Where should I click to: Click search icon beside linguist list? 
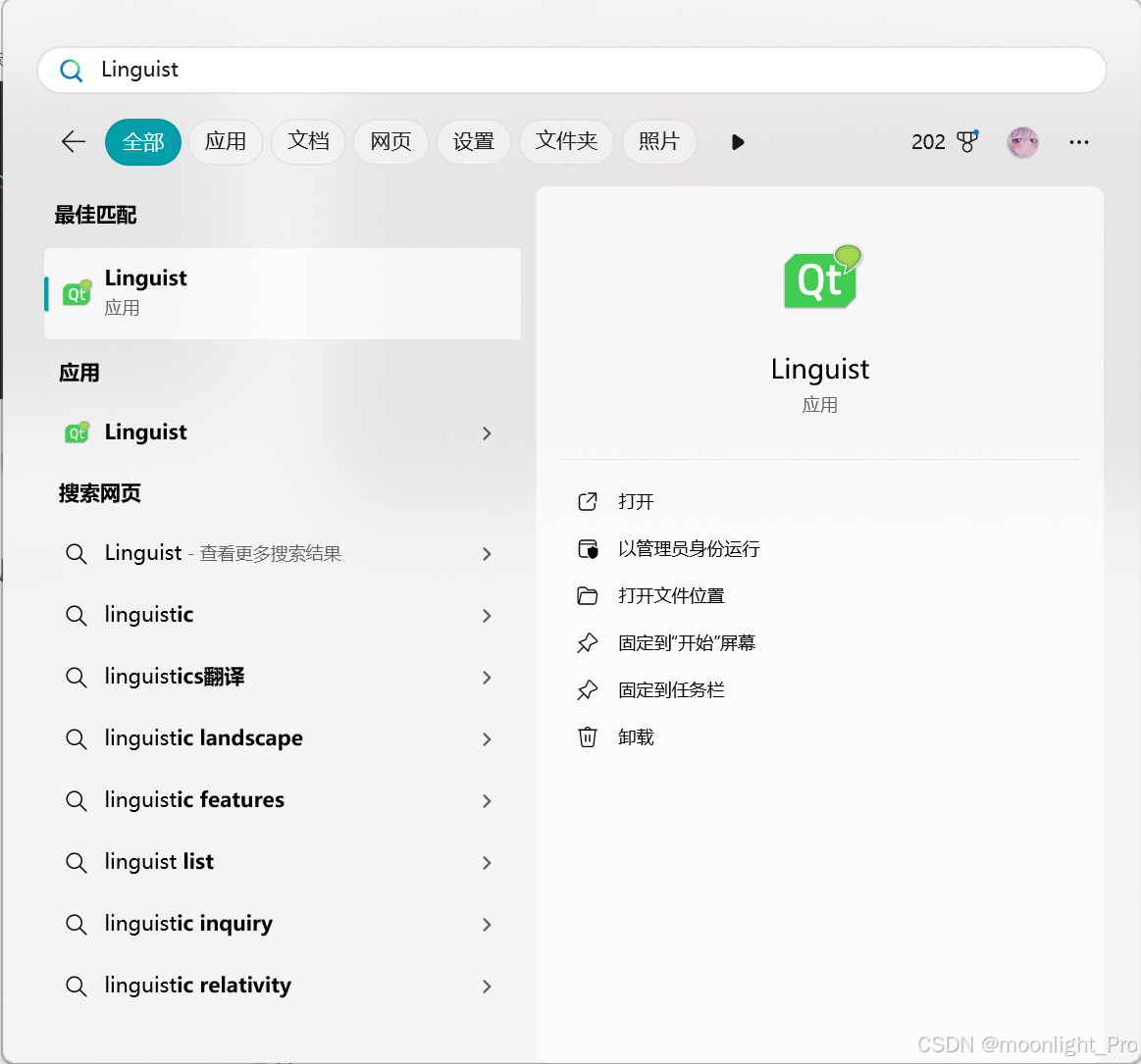click(77, 863)
